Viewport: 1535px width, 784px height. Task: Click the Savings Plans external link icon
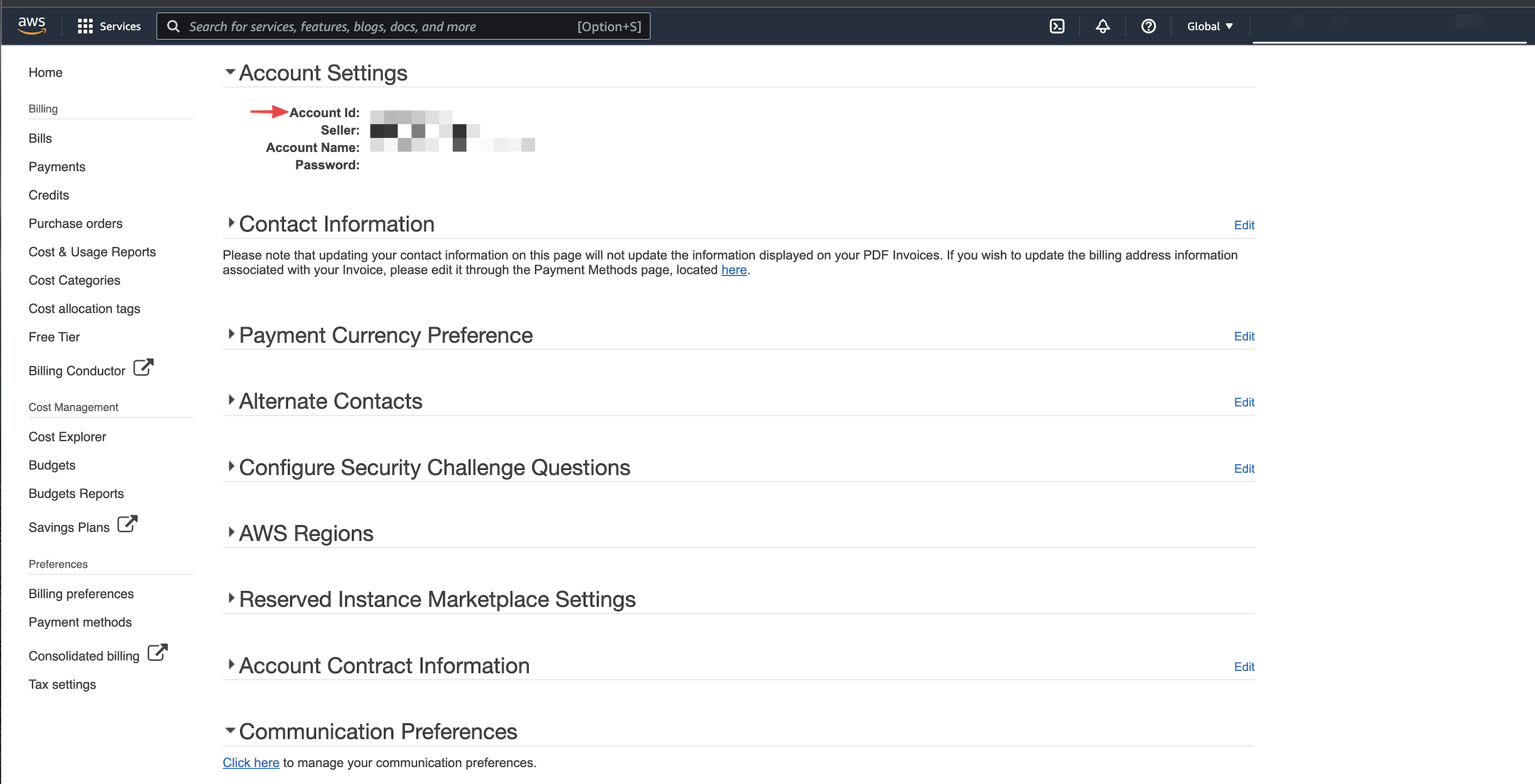(x=127, y=524)
